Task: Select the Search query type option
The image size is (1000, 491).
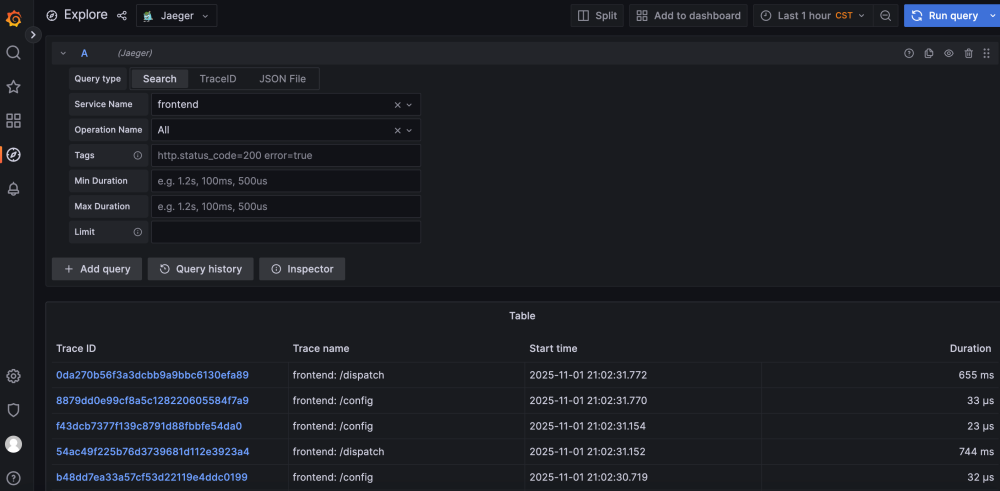Action: point(159,79)
